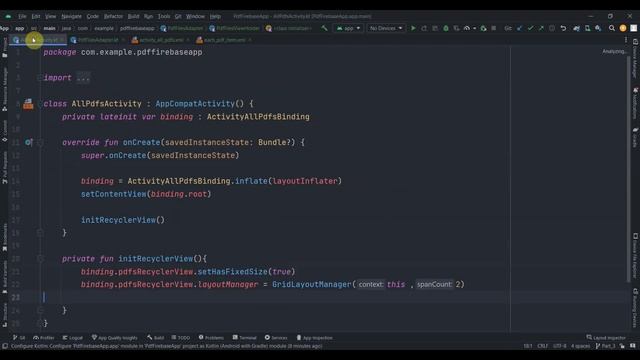Click the Stop square icon in toolbar
Screen dimensions: 640x360
[494, 28]
